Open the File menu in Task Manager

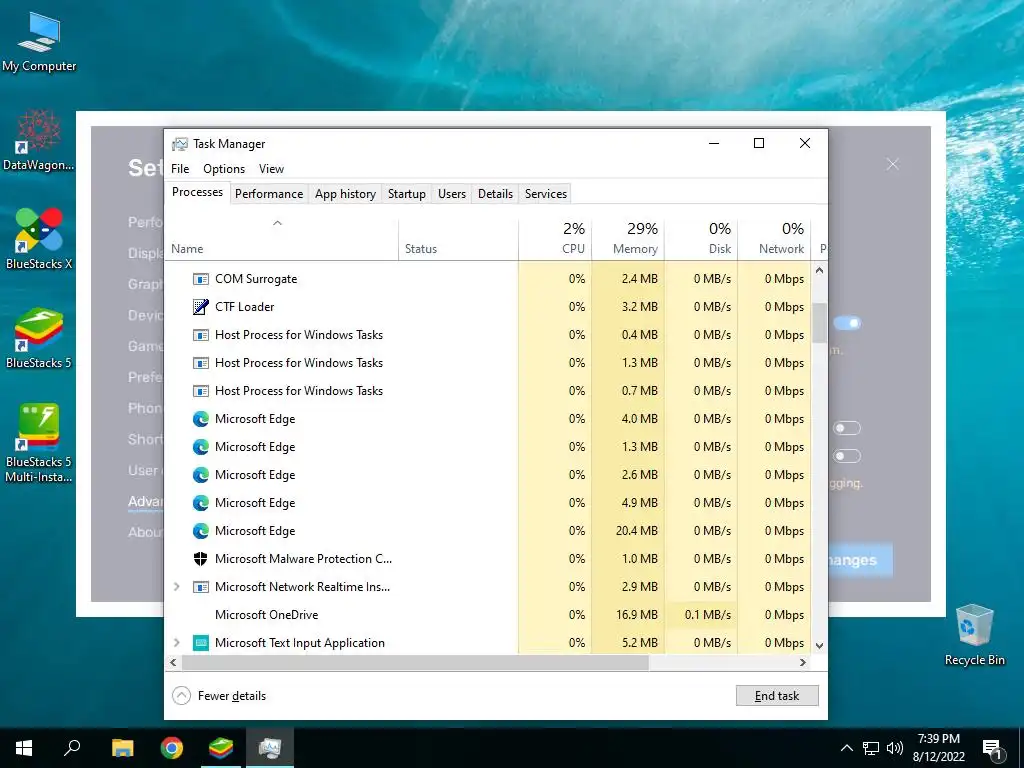180,169
